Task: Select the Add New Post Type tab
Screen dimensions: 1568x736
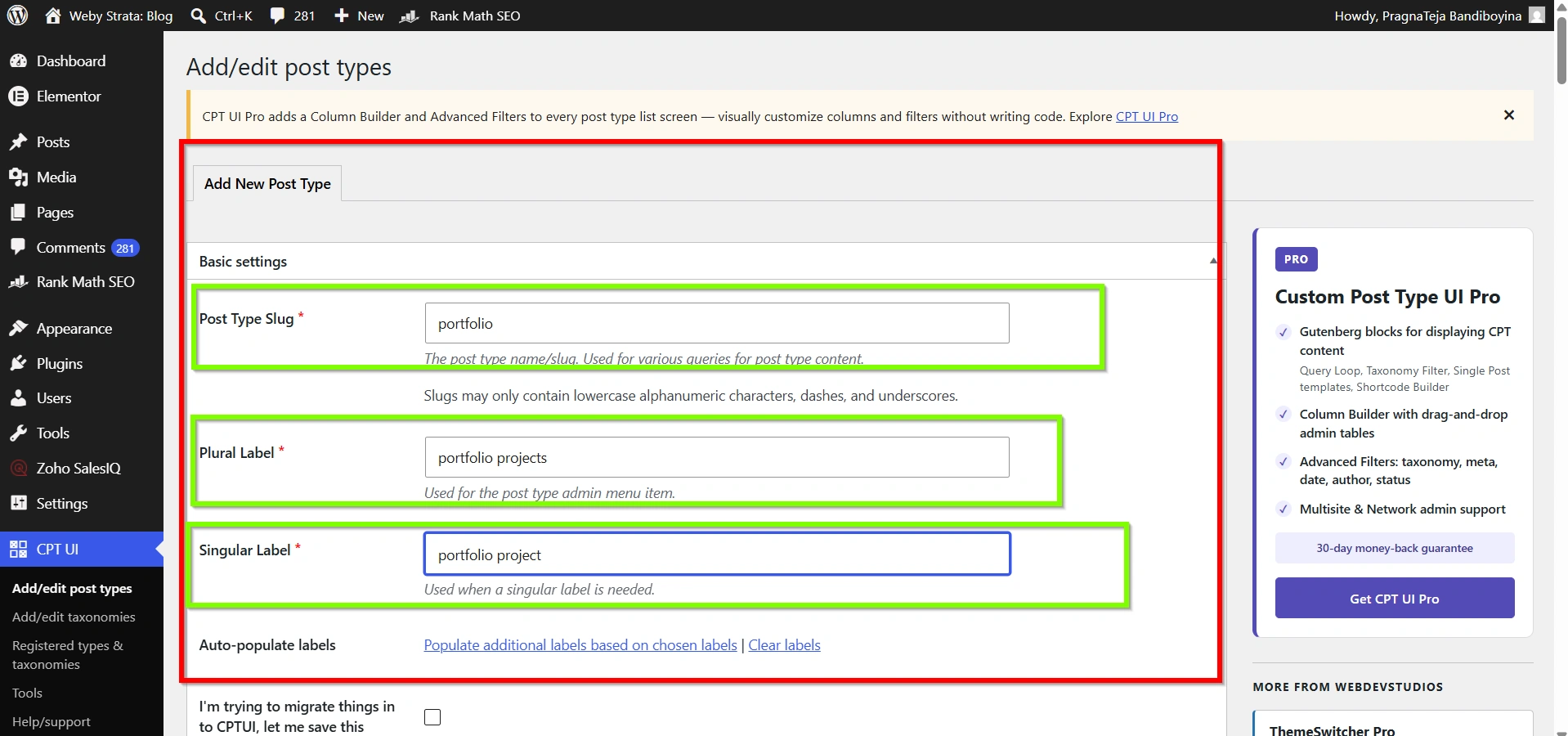Action: [x=267, y=184]
